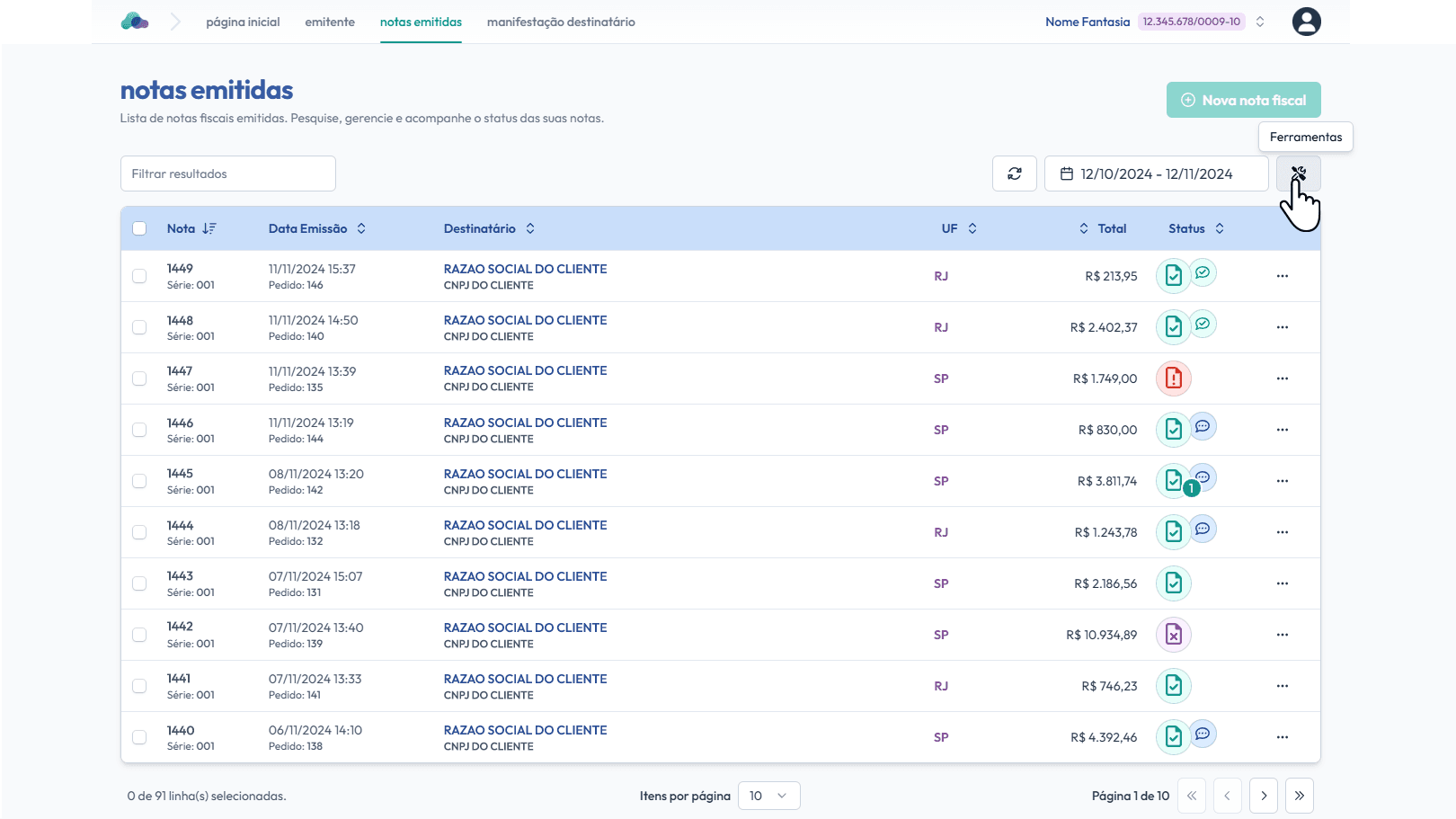Click the cancelled status icon on nota 1442
The height and width of the screenshot is (819, 1456).
(1173, 635)
